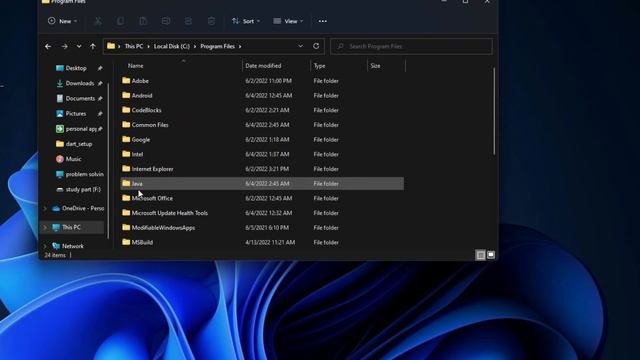Expand the This PC tree node
The width and height of the screenshot is (640, 360).
pos(45,227)
